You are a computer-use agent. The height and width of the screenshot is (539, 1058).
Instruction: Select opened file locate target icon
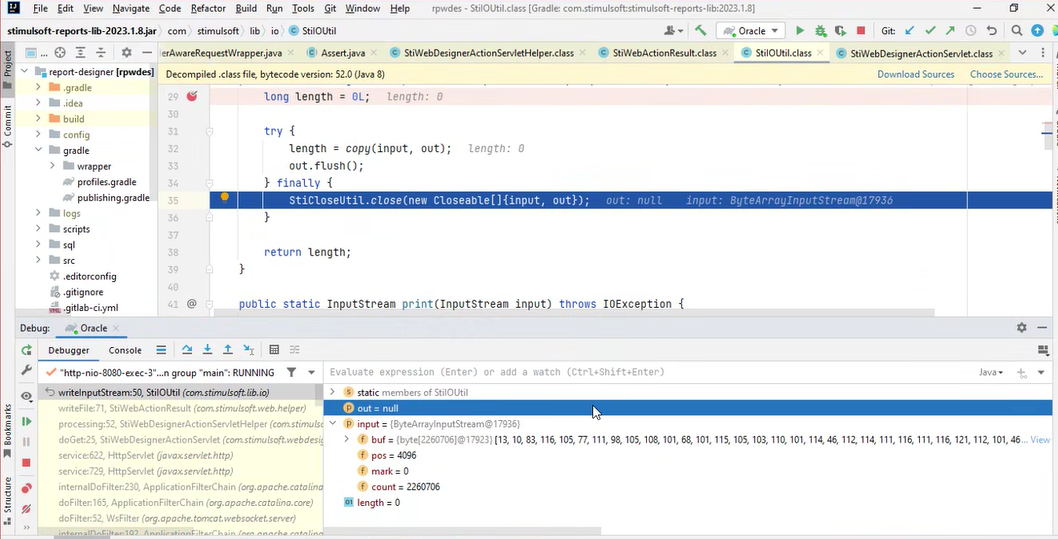tap(60, 53)
